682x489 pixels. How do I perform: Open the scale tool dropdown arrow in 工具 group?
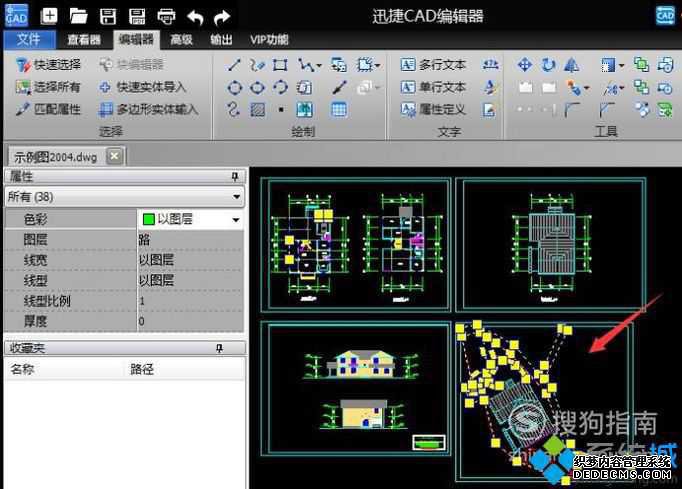[621, 66]
